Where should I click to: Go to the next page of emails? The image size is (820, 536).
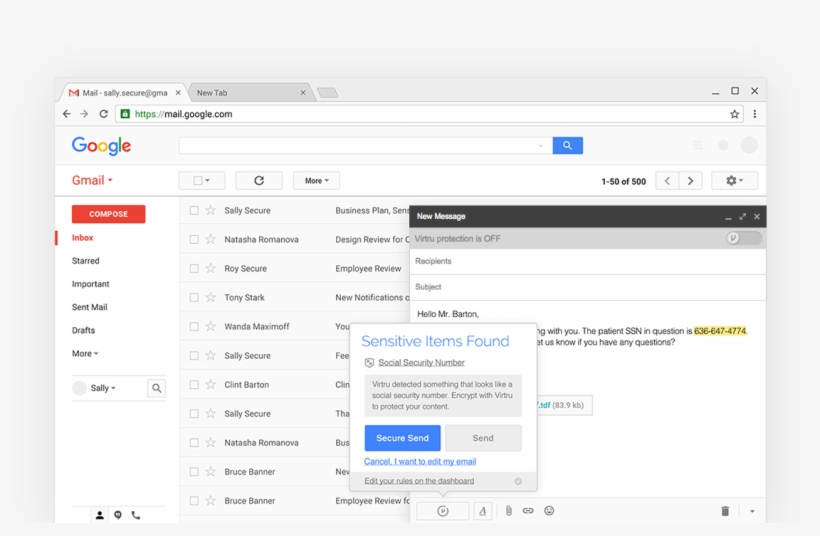690,181
